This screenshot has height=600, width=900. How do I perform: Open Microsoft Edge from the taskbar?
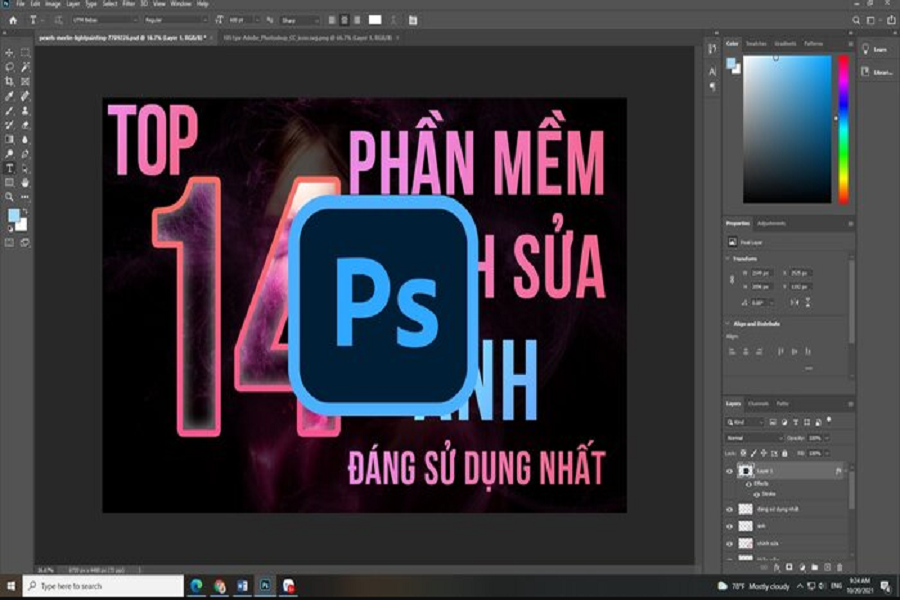point(196,586)
